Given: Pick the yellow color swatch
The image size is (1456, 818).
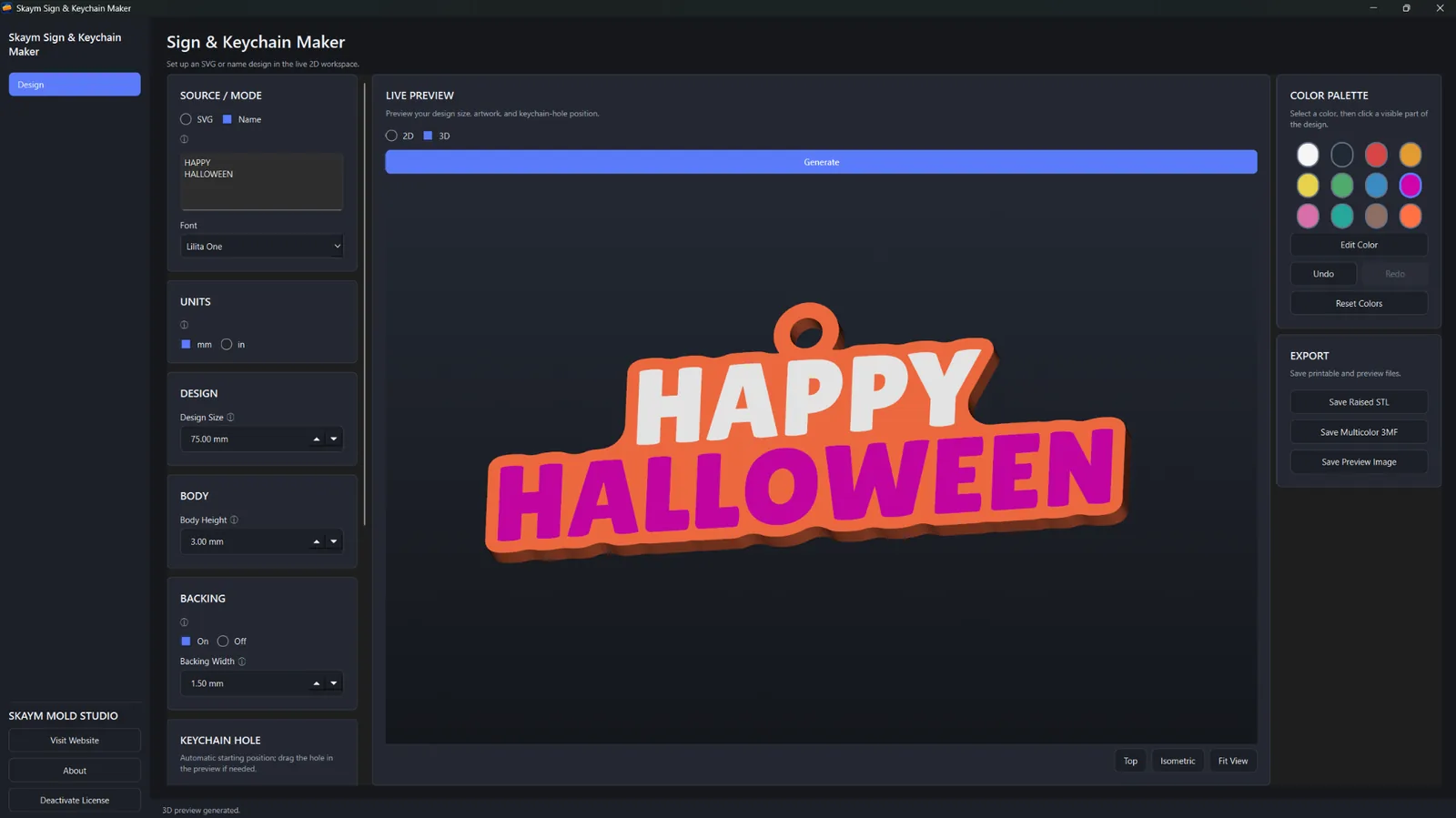Looking at the screenshot, I should point(1308,186).
